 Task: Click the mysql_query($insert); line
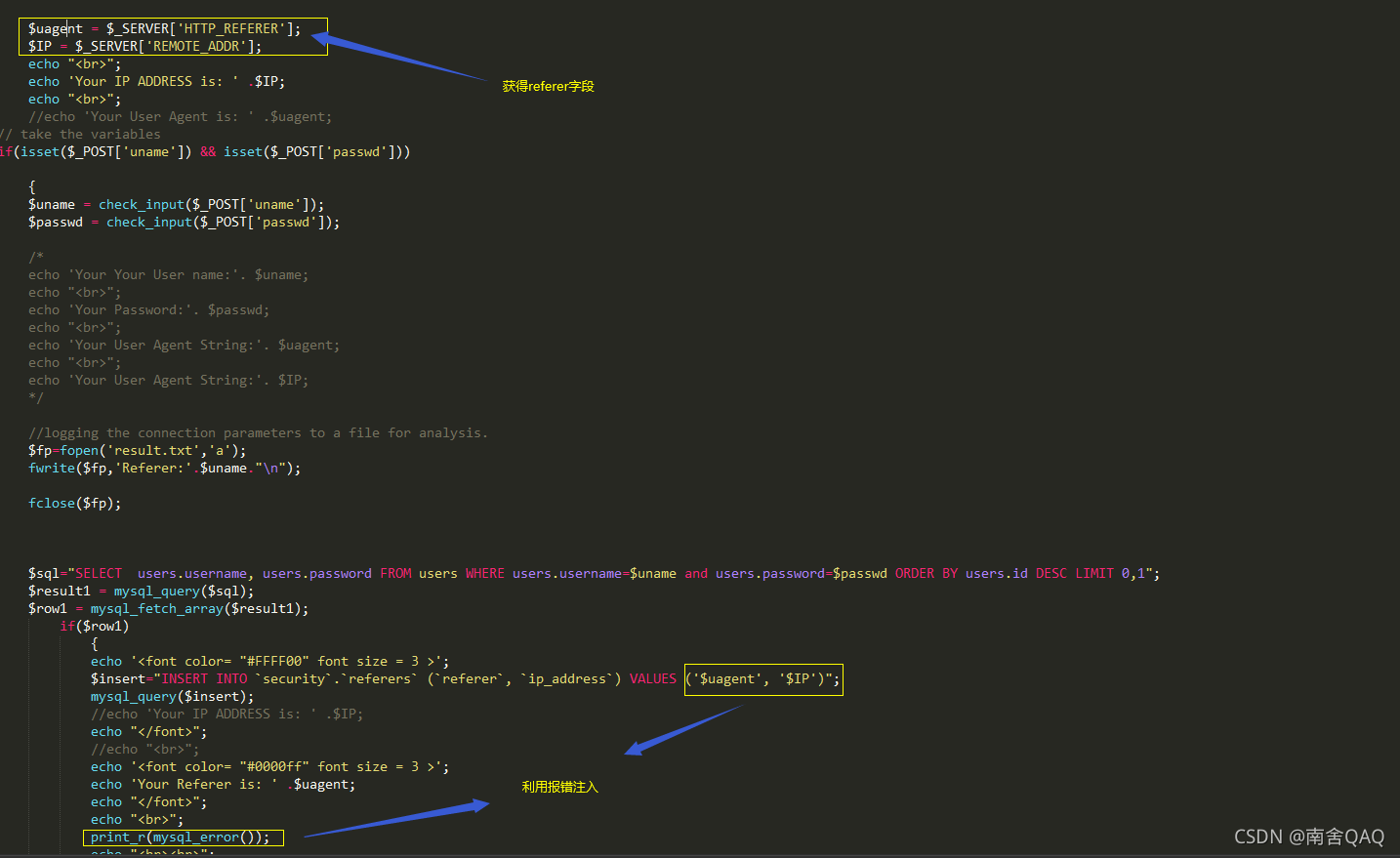172,696
